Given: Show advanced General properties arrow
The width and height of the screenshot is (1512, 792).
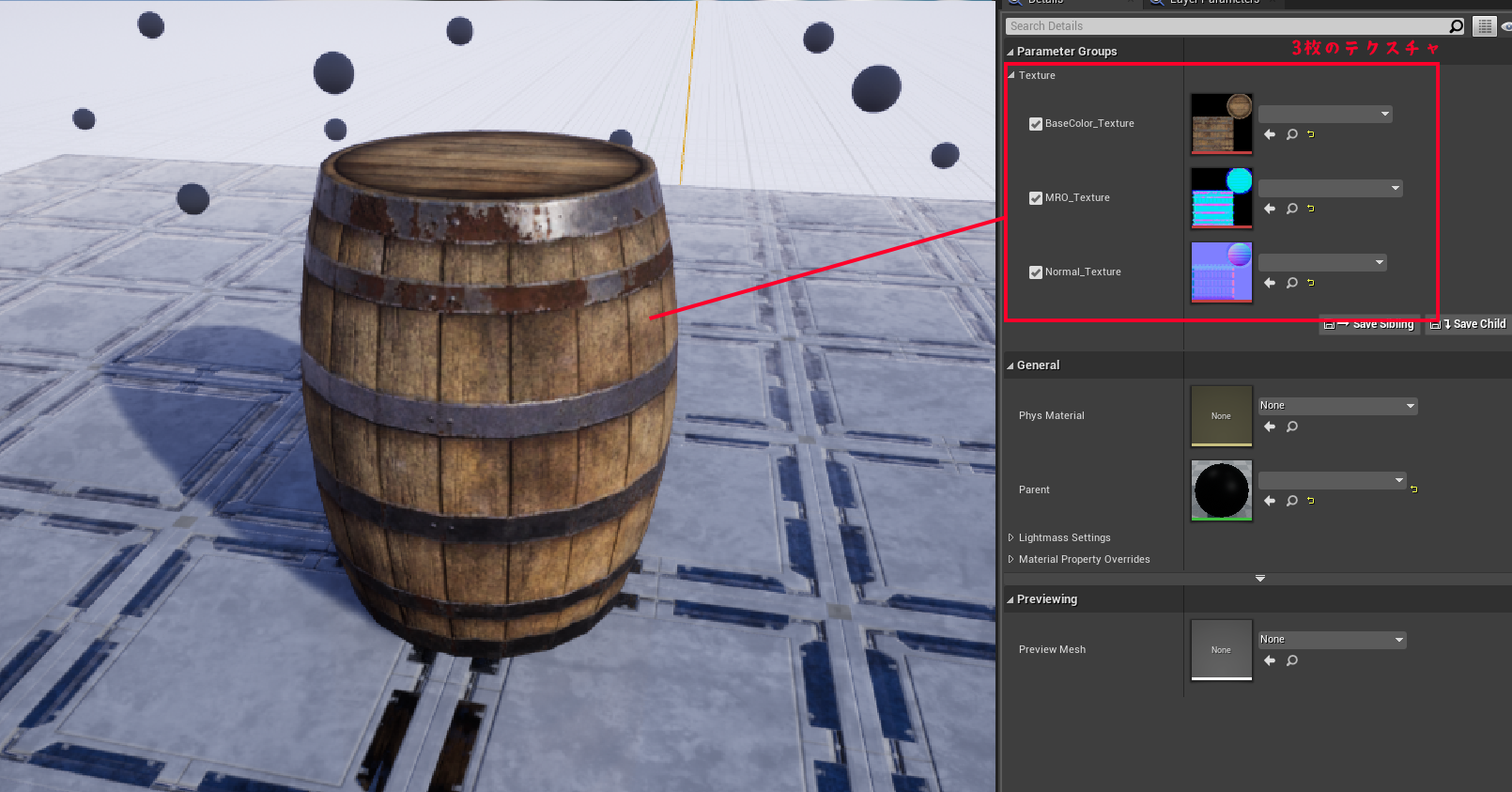Looking at the screenshot, I should 1260,579.
